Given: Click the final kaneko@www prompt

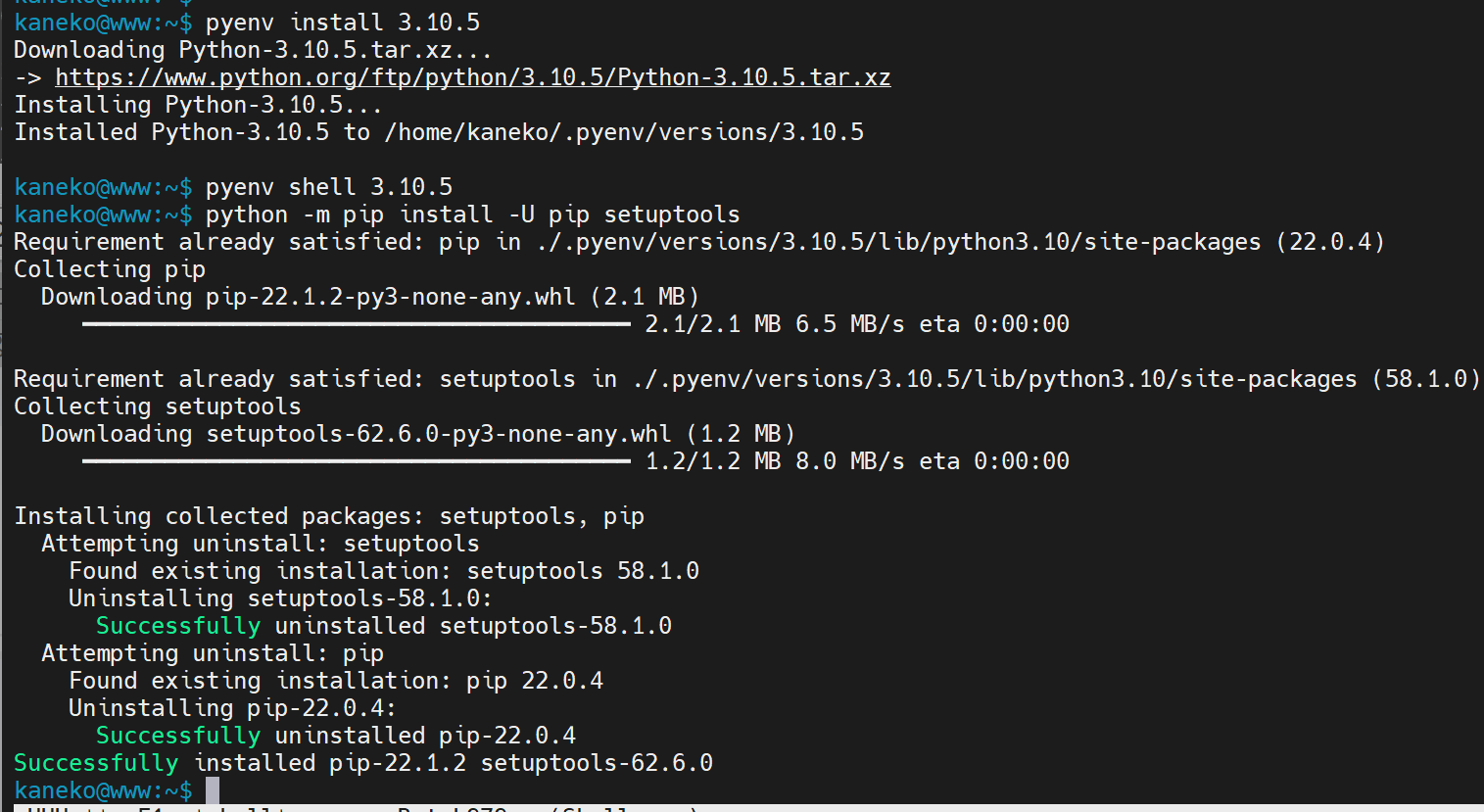Looking at the screenshot, I should (103, 790).
